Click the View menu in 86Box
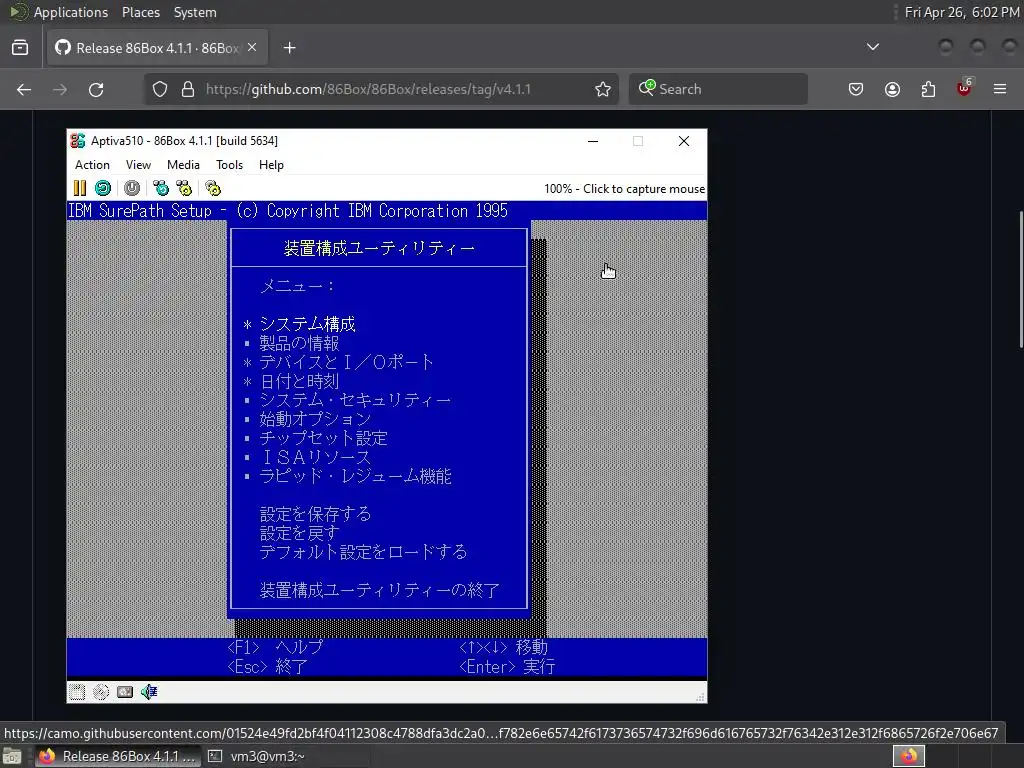This screenshot has height=768, width=1024. (x=138, y=165)
